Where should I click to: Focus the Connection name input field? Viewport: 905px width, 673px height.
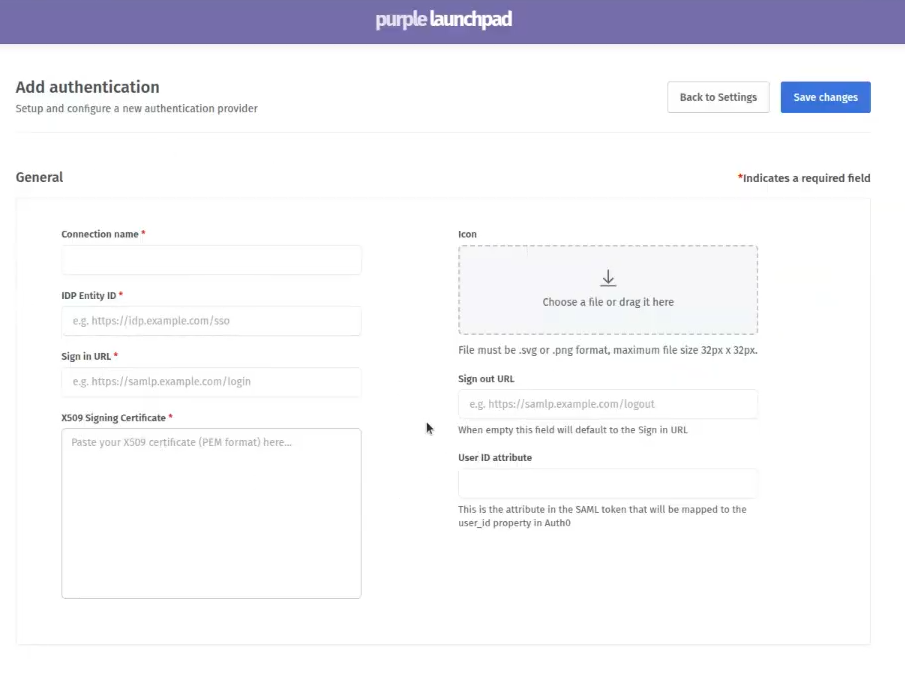point(211,260)
